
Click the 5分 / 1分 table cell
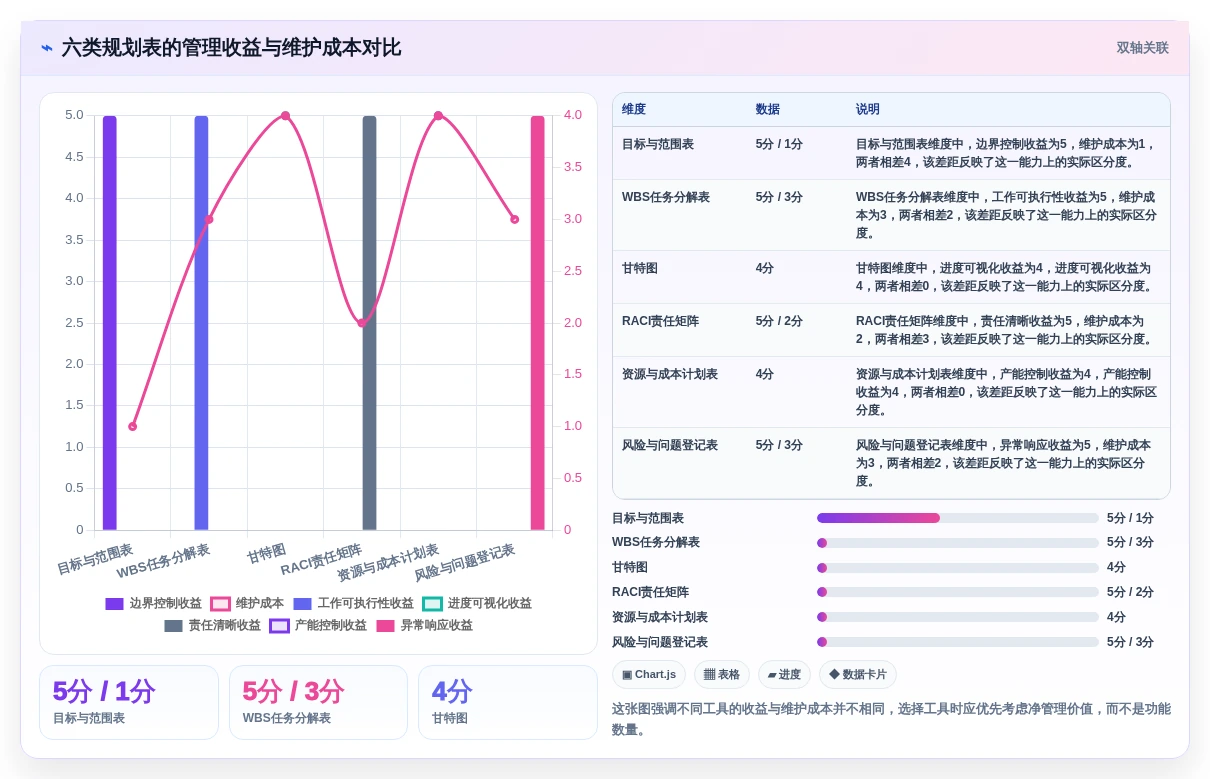click(779, 145)
